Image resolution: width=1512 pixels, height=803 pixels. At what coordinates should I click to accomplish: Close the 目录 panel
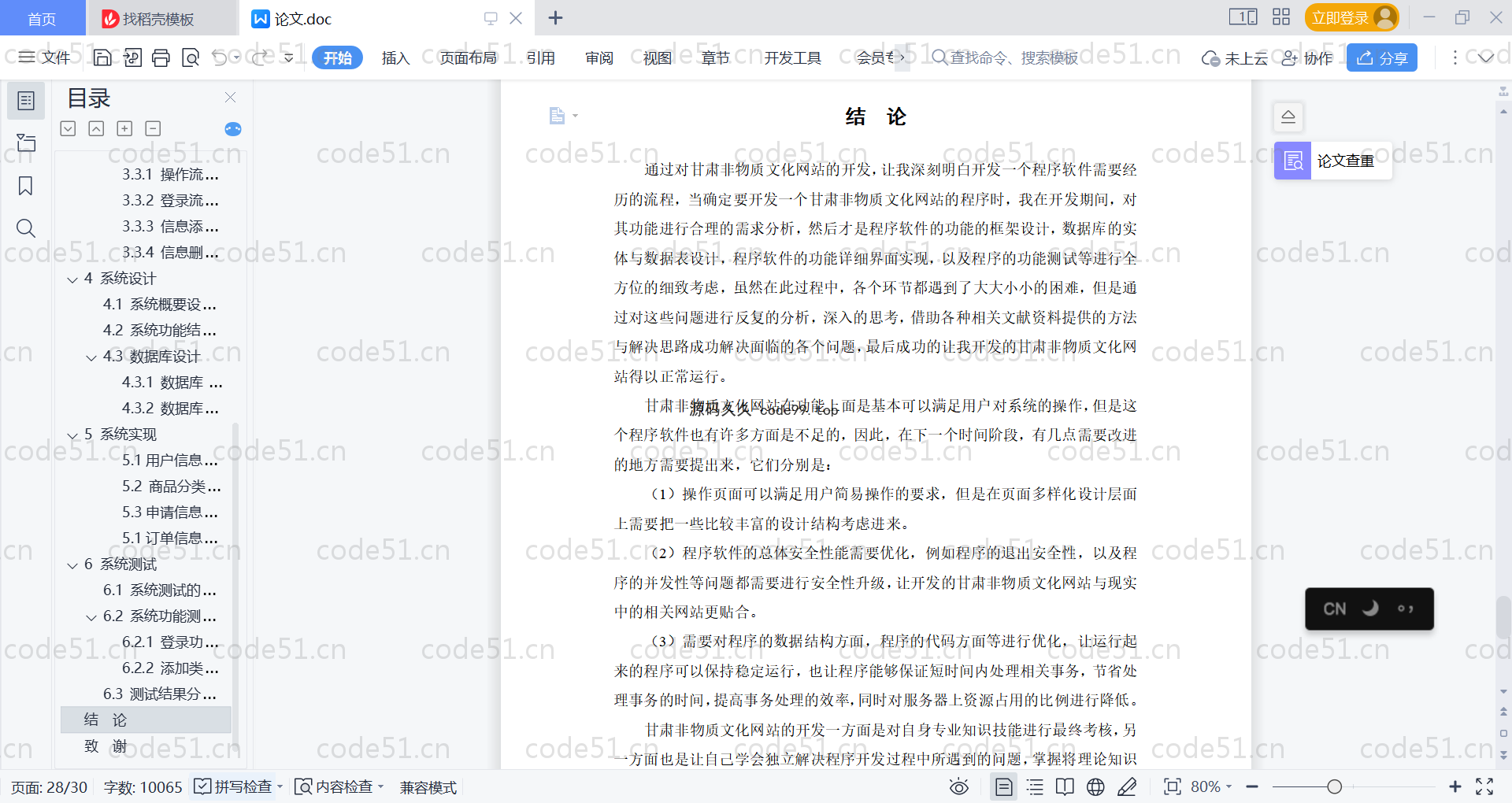230,97
